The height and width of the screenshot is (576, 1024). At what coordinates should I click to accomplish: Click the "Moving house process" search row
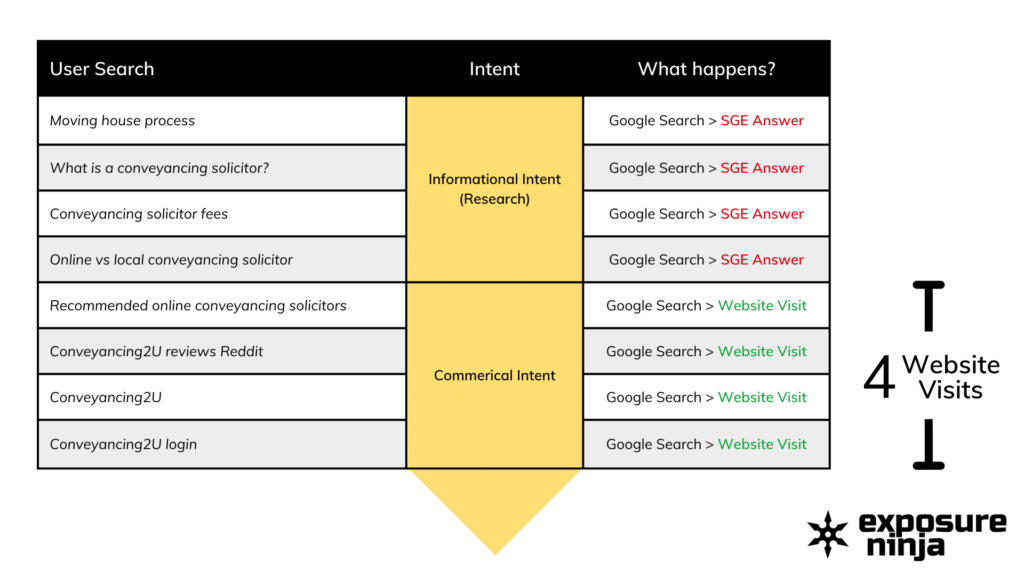[x=122, y=121]
